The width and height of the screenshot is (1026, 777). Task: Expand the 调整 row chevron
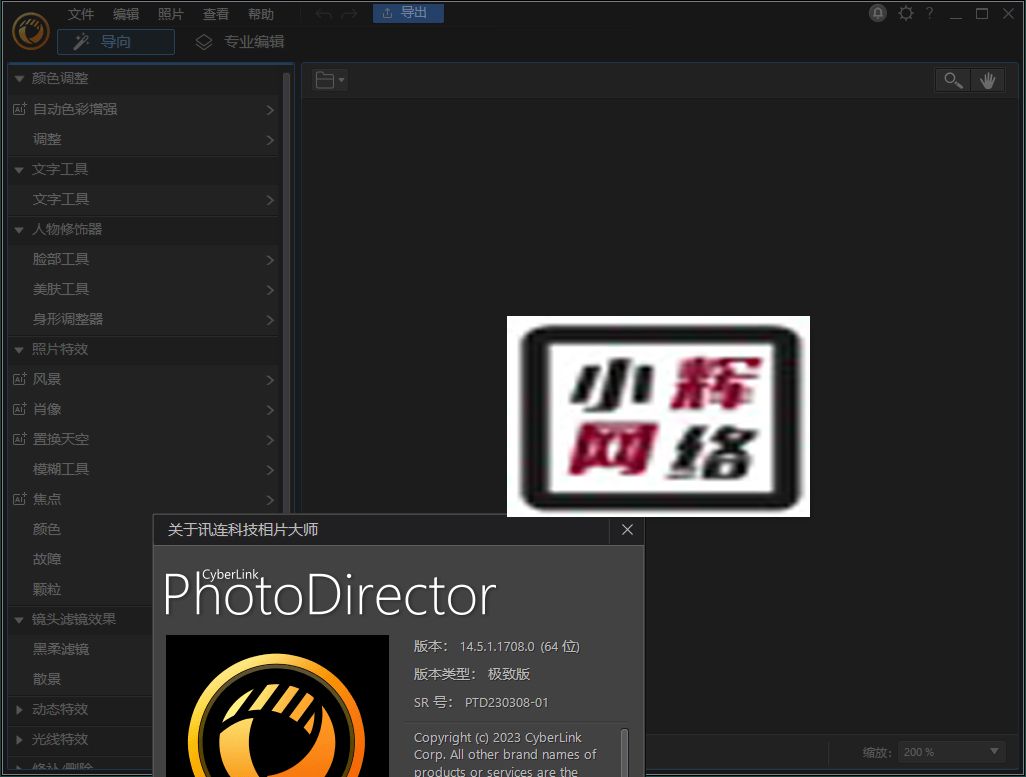(270, 140)
